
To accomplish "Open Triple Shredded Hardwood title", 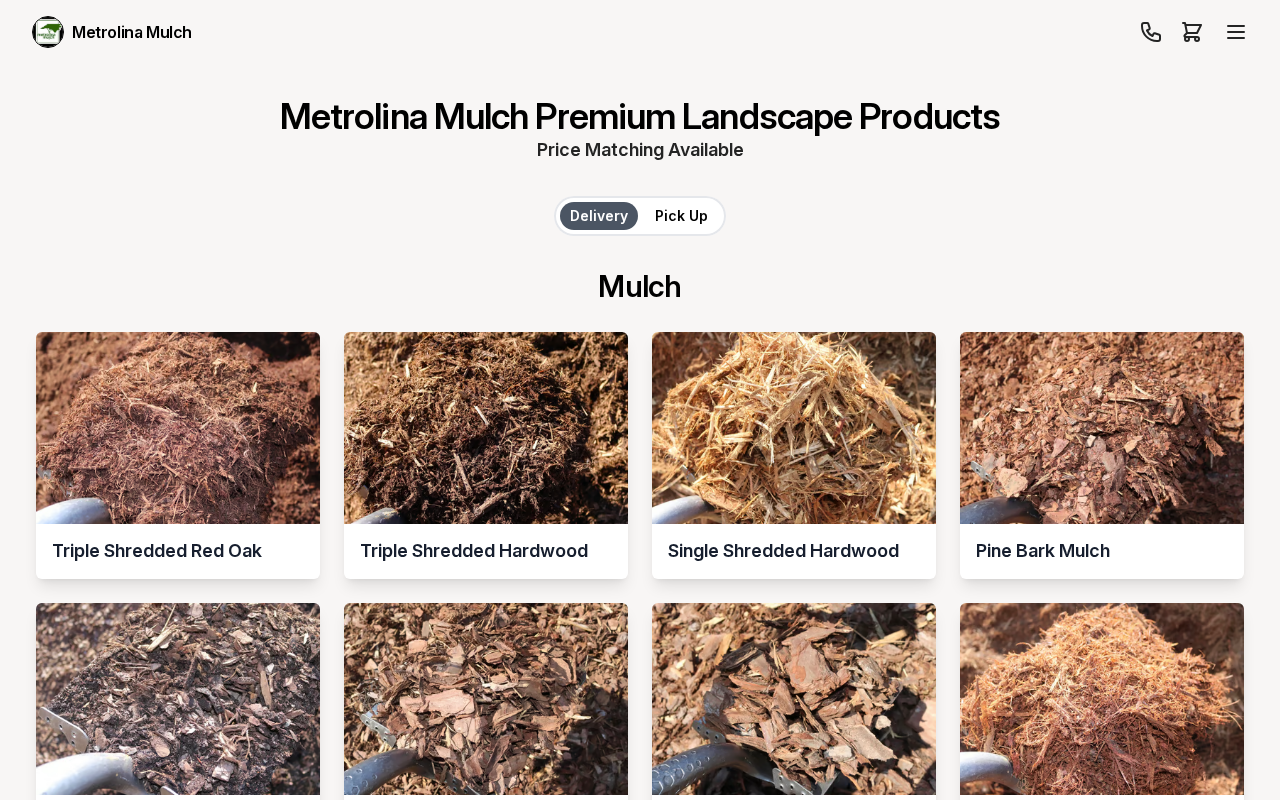I will tap(474, 551).
